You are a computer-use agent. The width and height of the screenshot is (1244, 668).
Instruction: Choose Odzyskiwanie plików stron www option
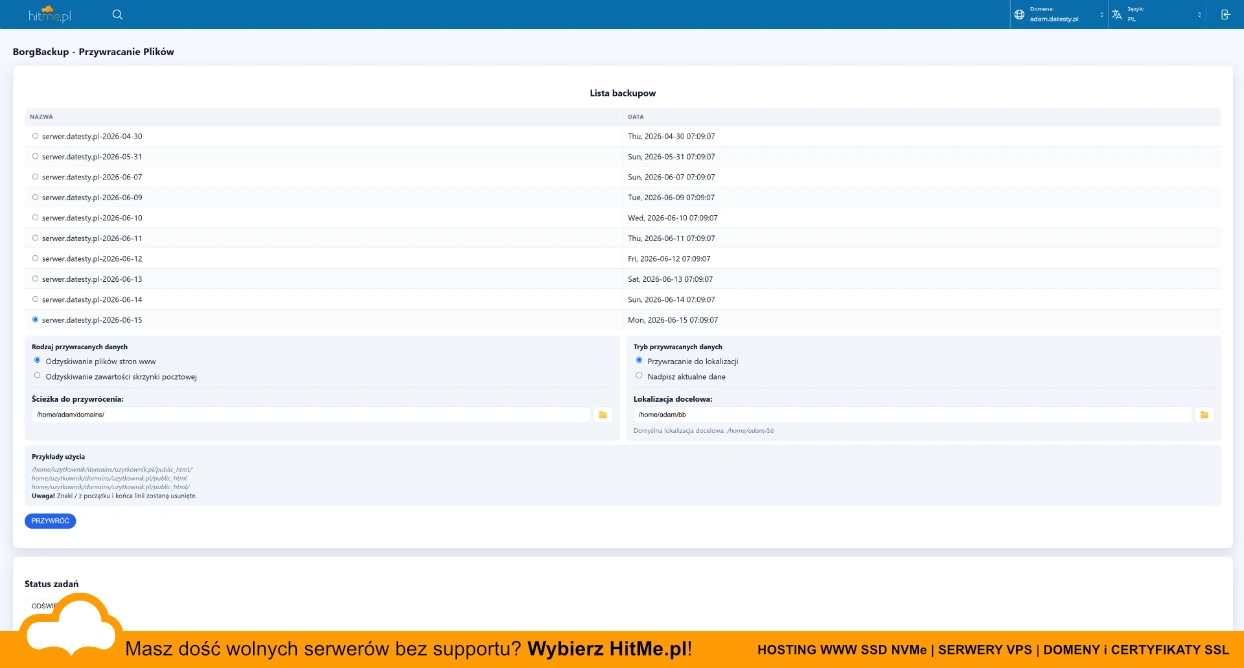(37, 360)
